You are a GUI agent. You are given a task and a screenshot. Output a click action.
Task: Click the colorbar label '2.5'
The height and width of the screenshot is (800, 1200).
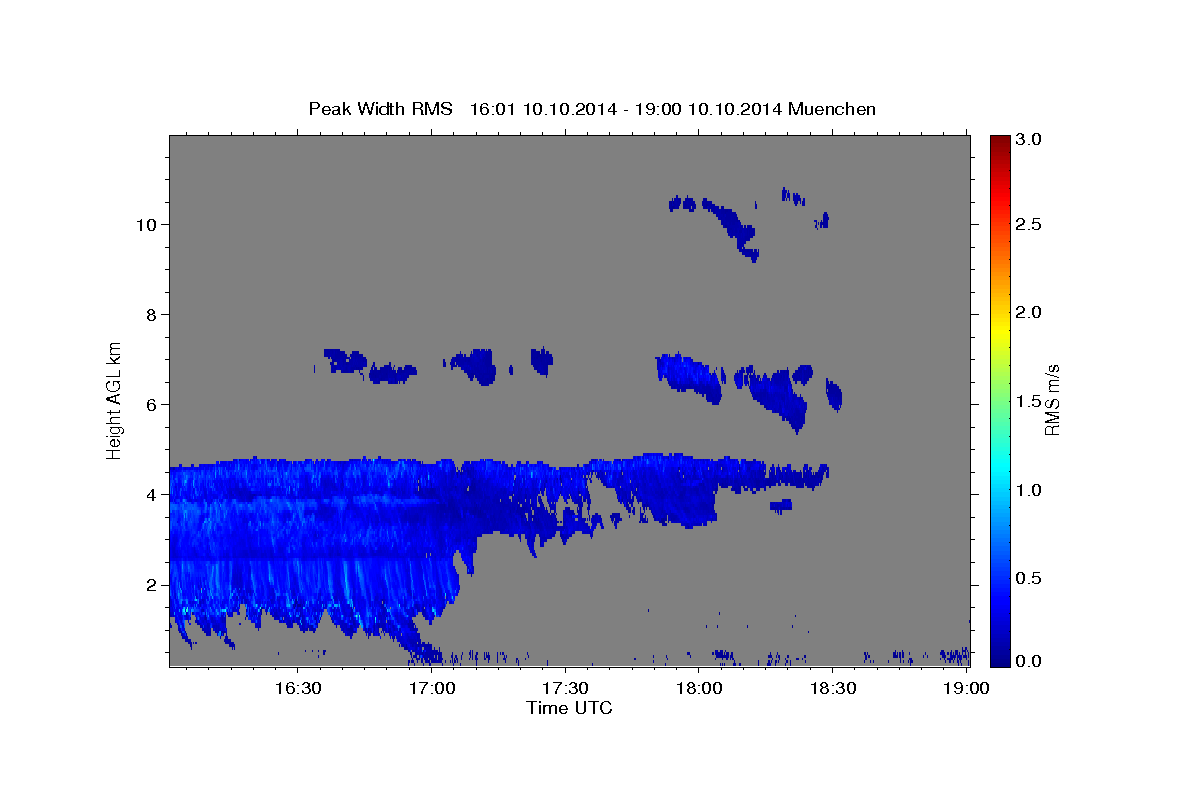coord(1029,224)
